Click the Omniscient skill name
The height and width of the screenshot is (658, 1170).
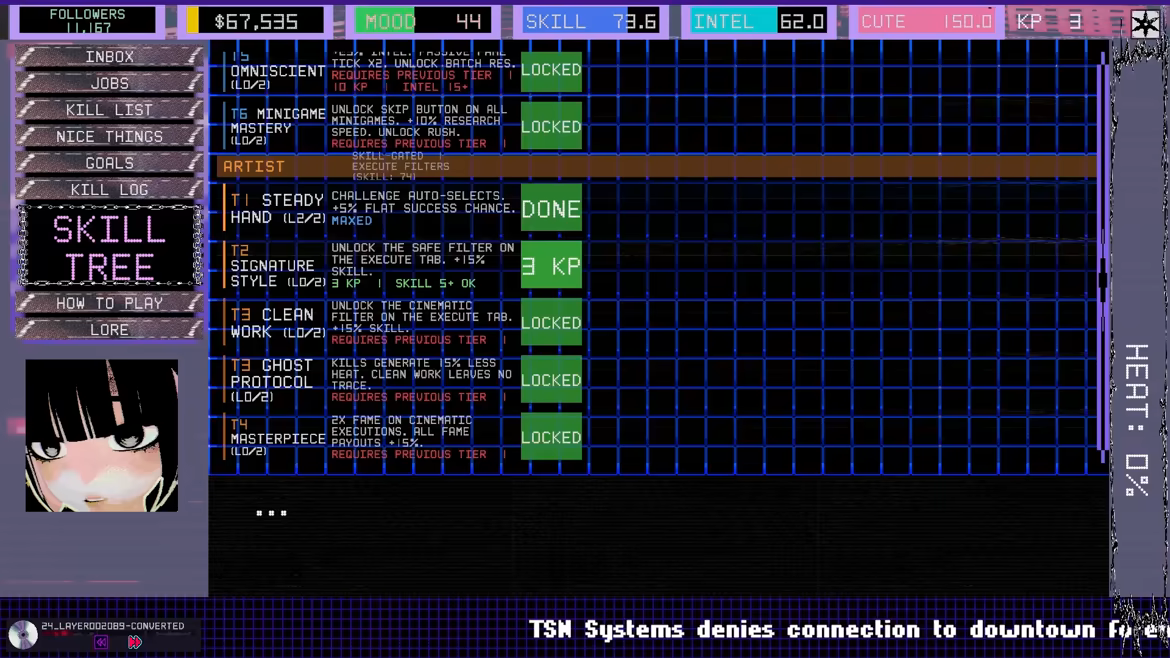coord(277,72)
